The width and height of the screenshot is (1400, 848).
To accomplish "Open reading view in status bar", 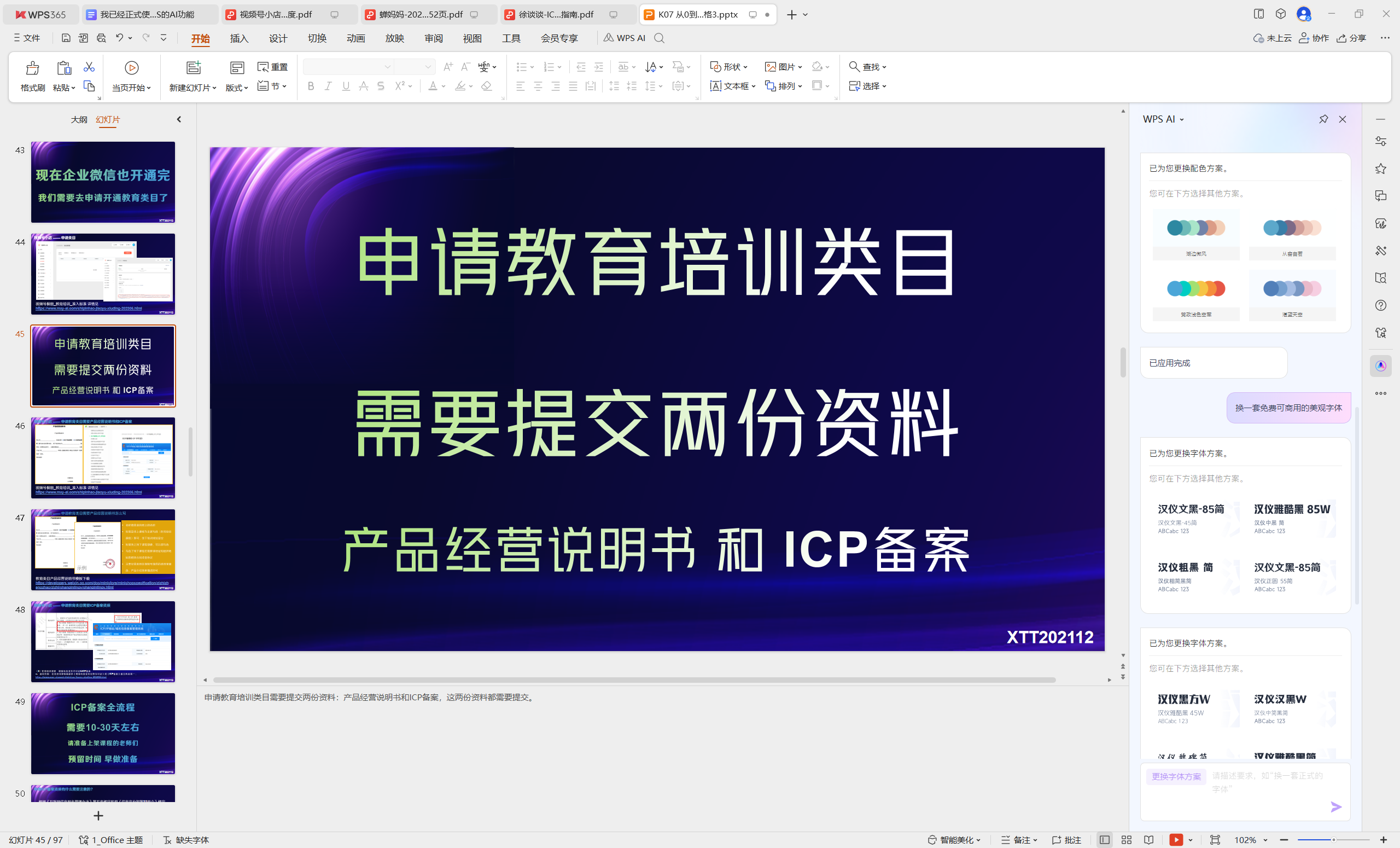I will click(x=1148, y=840).
